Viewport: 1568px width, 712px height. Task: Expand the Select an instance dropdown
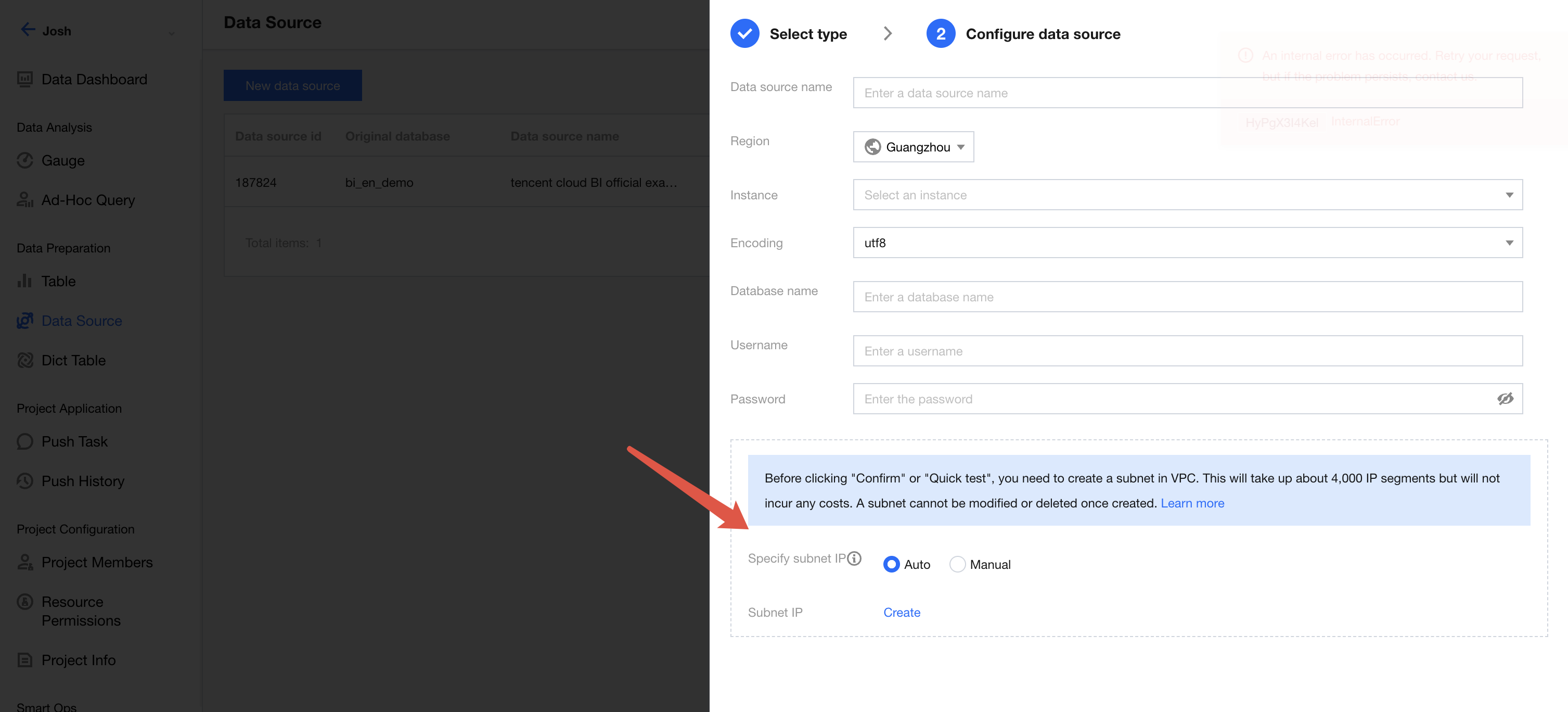(1187, 195)
